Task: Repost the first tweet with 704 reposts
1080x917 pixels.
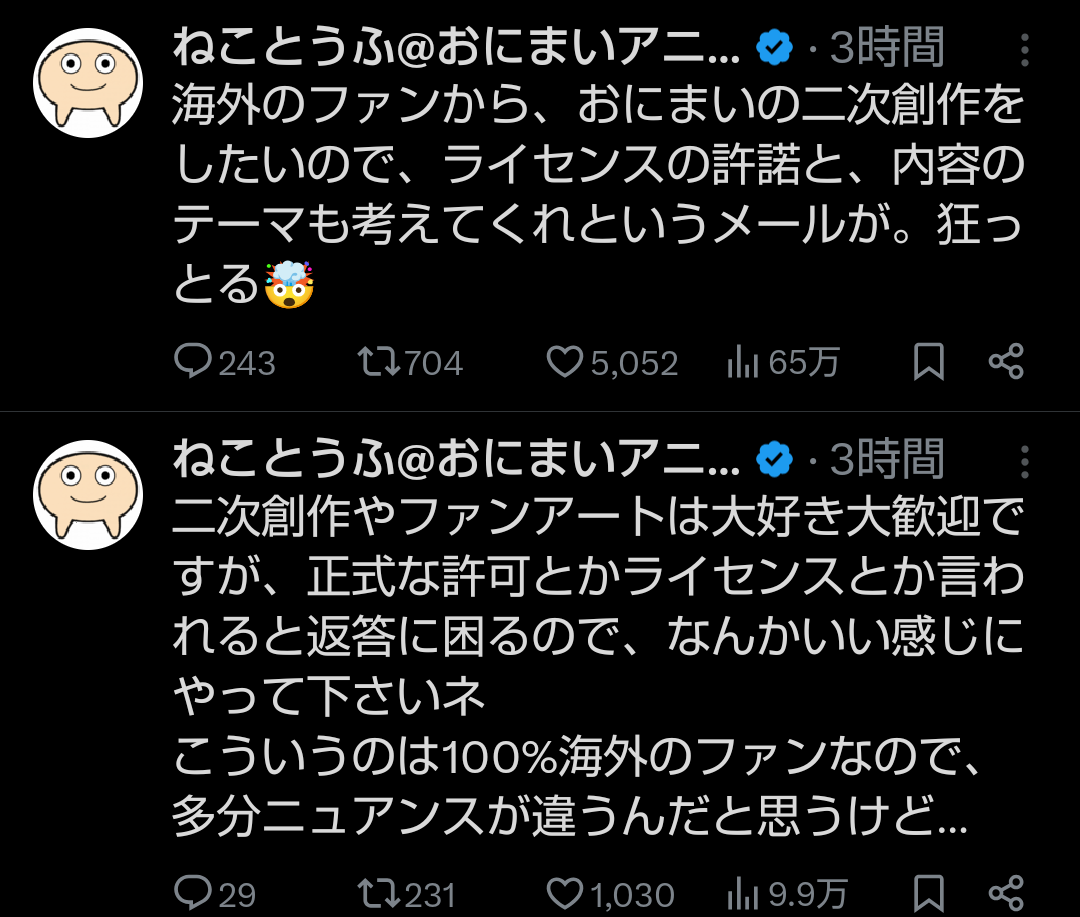Action: click(379, 362)
